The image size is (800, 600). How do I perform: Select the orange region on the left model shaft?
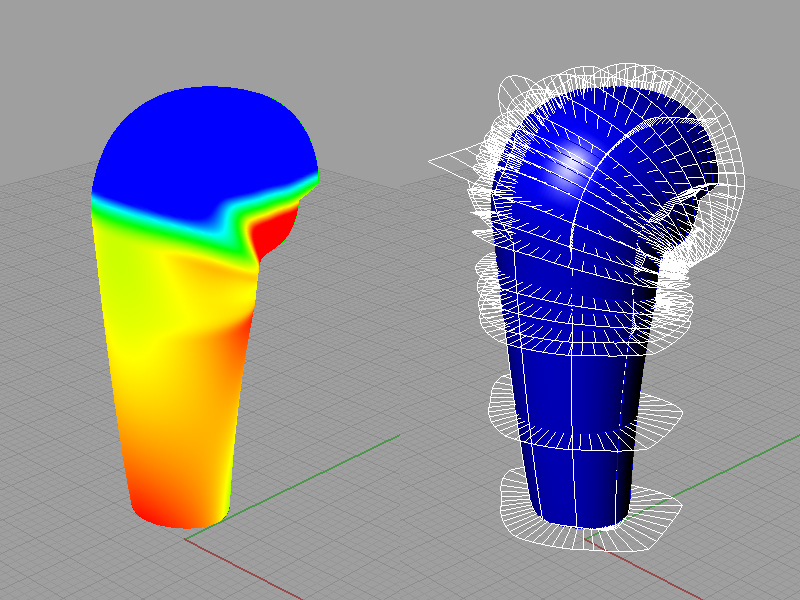pyautogui.click(x=200, y=420)
